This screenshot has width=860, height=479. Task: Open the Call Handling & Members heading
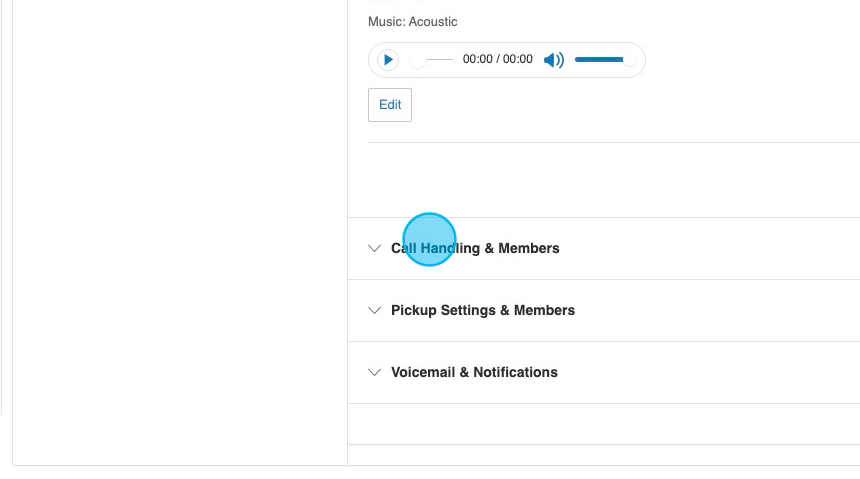point(475,248)
